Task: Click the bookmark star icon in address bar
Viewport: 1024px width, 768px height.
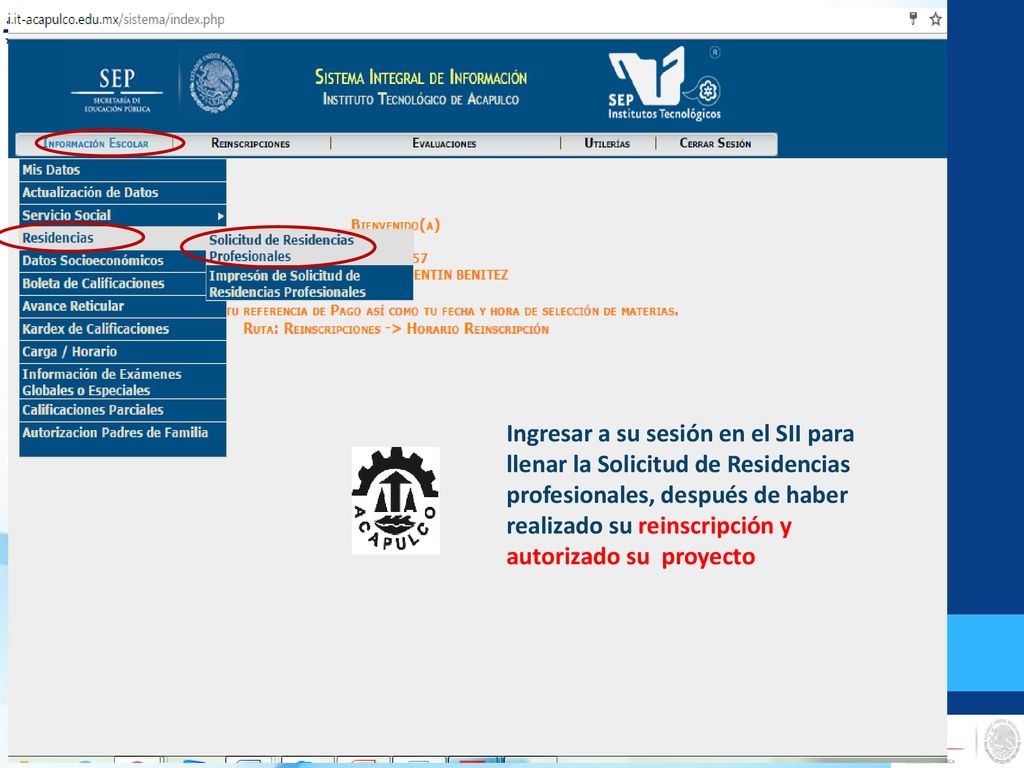Action: [x=935, y=19]
